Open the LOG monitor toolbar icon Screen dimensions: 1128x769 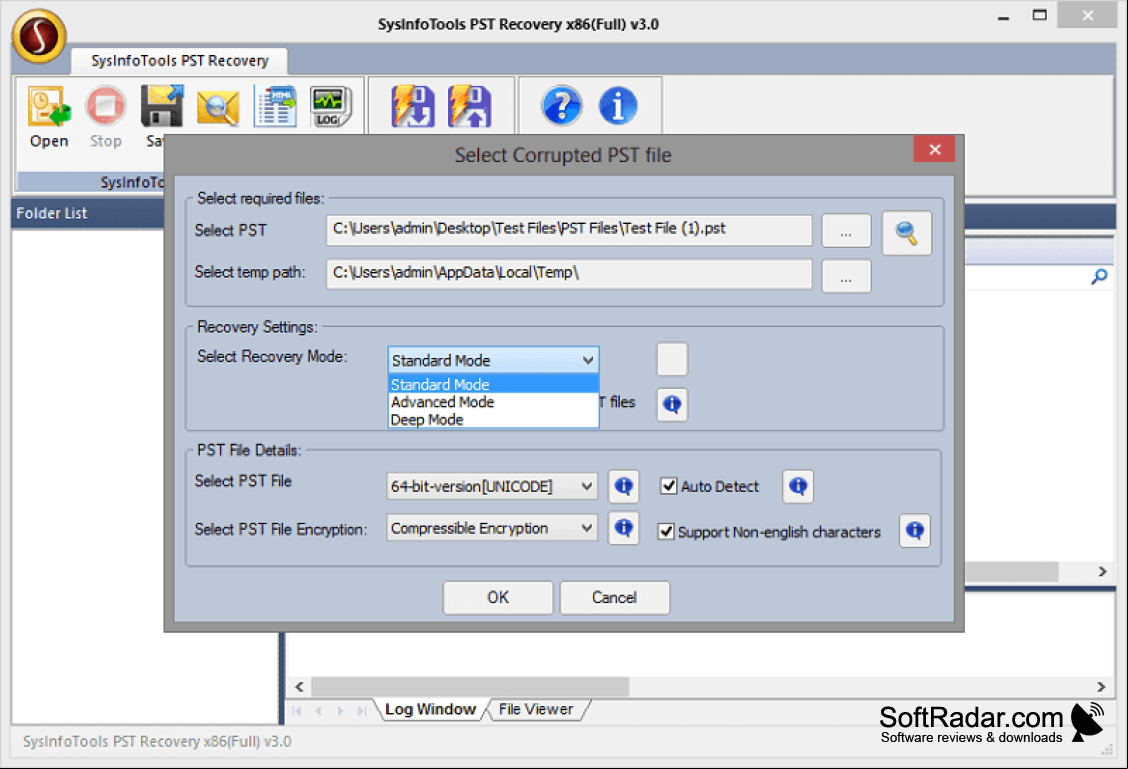point(331,106)
